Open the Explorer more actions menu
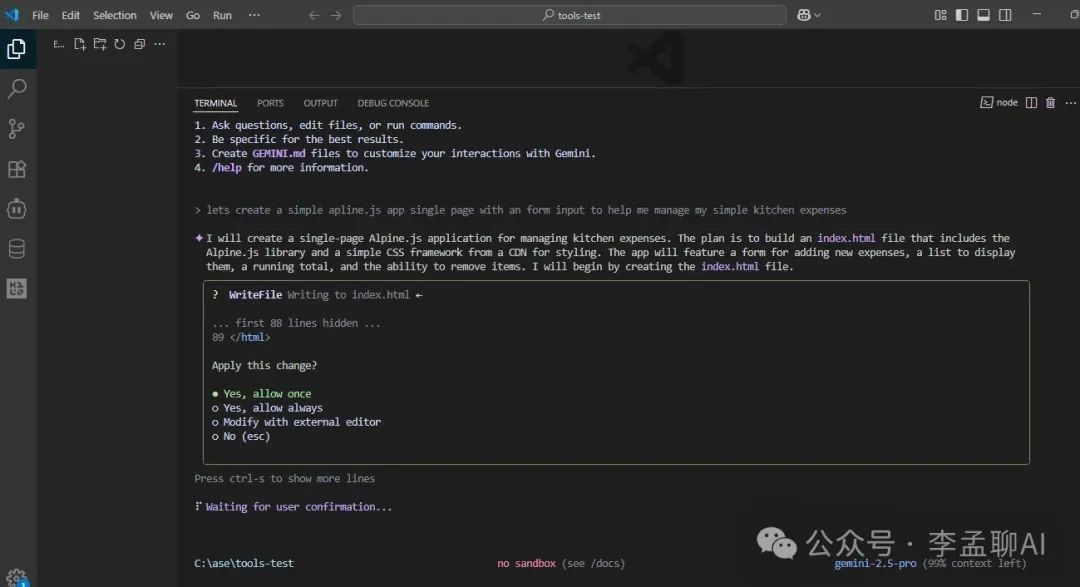Viewport: 1080px width, 587px height. 159,43
